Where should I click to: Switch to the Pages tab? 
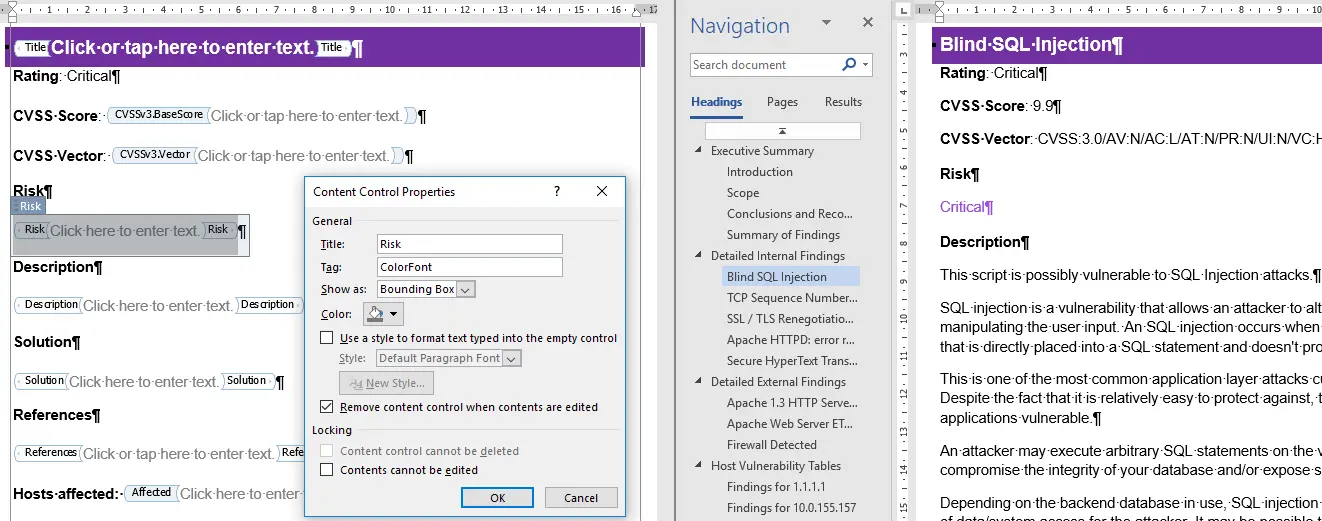click(x=782, y=102)
